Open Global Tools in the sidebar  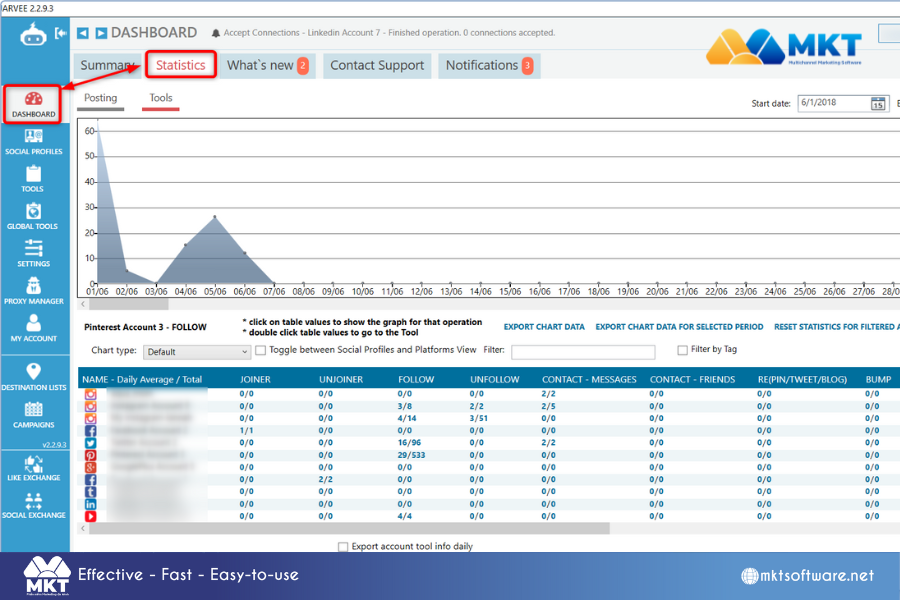33,216
